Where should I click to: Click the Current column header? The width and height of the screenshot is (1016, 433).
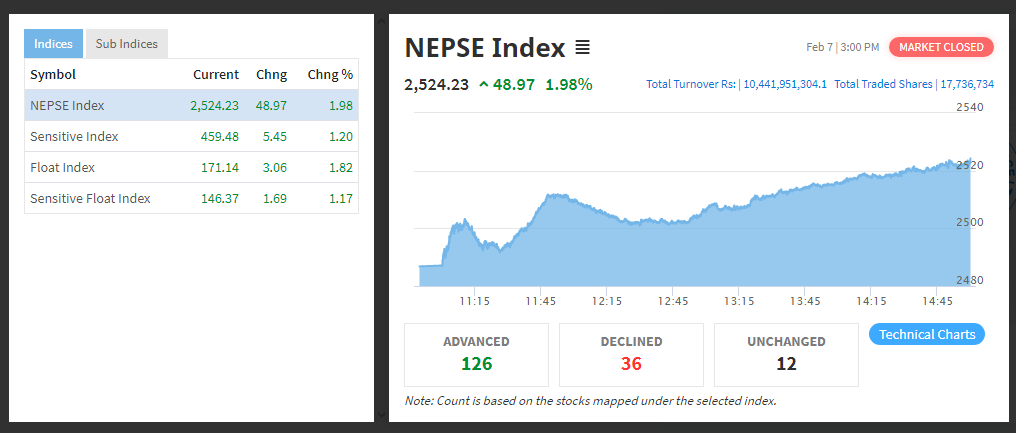coord(216,75)
